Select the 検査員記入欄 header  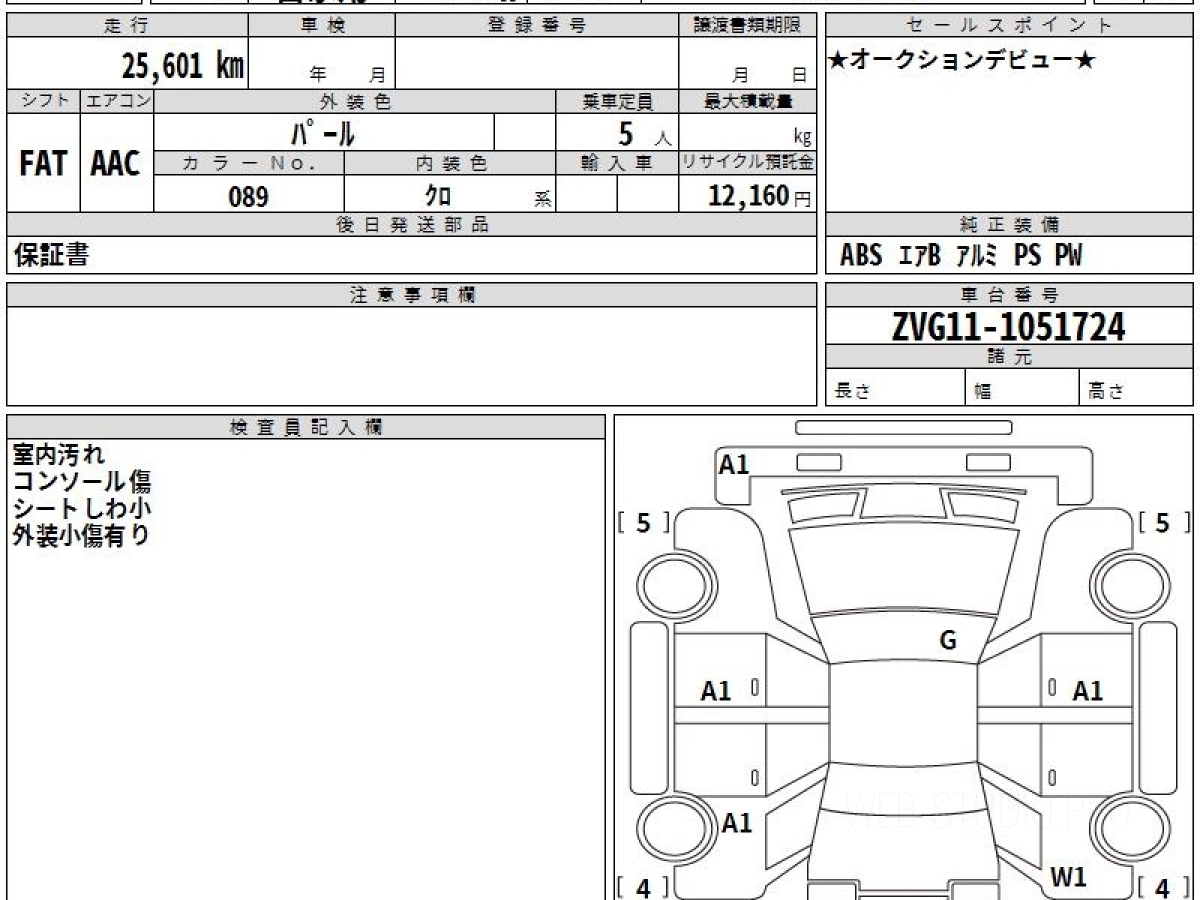point(306,426)
